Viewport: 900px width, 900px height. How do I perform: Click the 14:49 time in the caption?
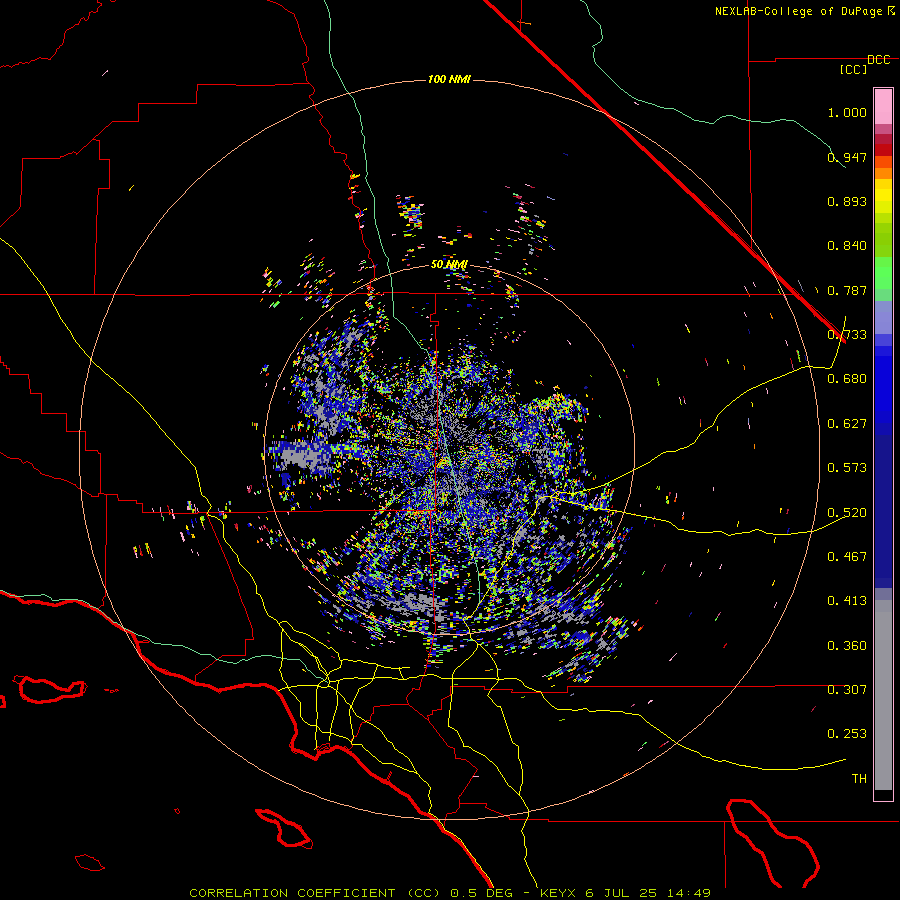[x=689, y=893]
